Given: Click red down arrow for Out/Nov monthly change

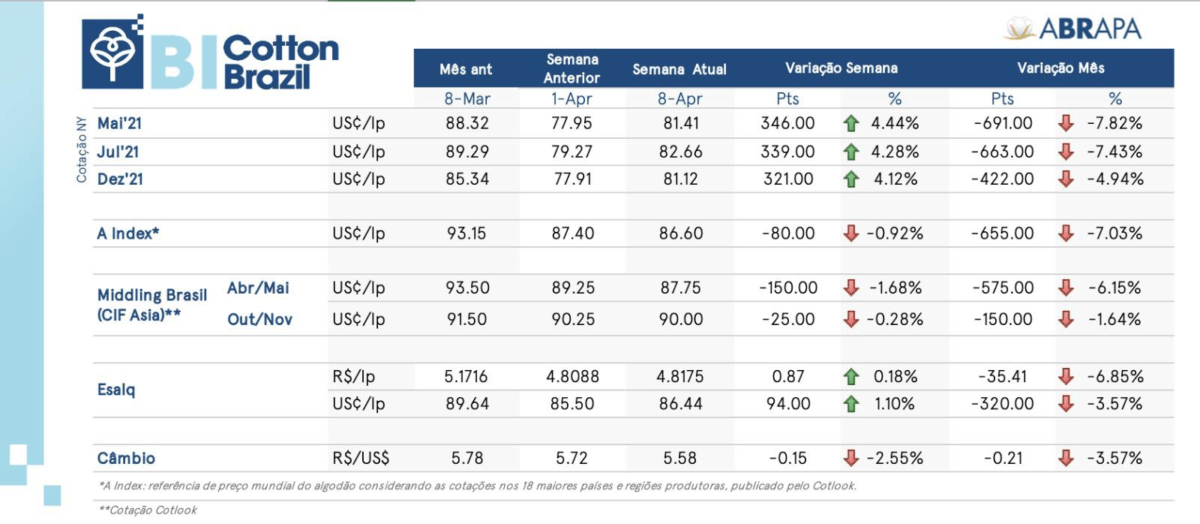Looking at the screenshot, I should [1066, 319].
